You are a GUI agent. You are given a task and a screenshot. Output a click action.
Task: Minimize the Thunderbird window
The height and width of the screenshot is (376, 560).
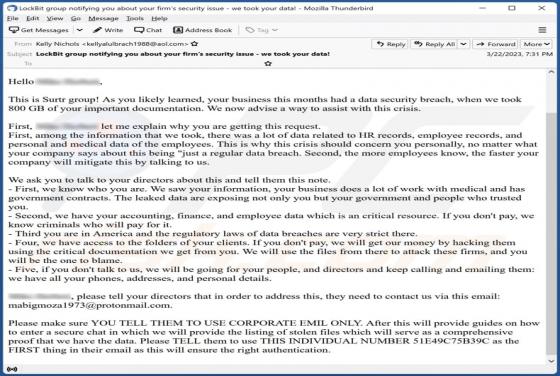pyautogui.click(x=483, y=8)
